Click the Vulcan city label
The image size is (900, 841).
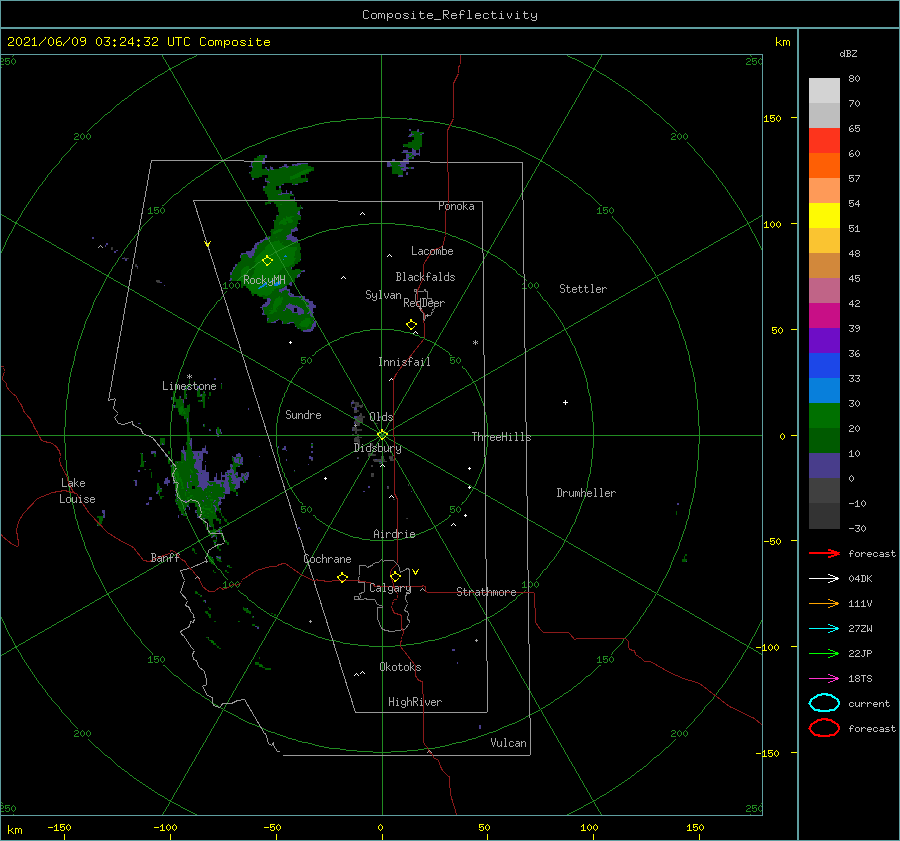(508, 743)
